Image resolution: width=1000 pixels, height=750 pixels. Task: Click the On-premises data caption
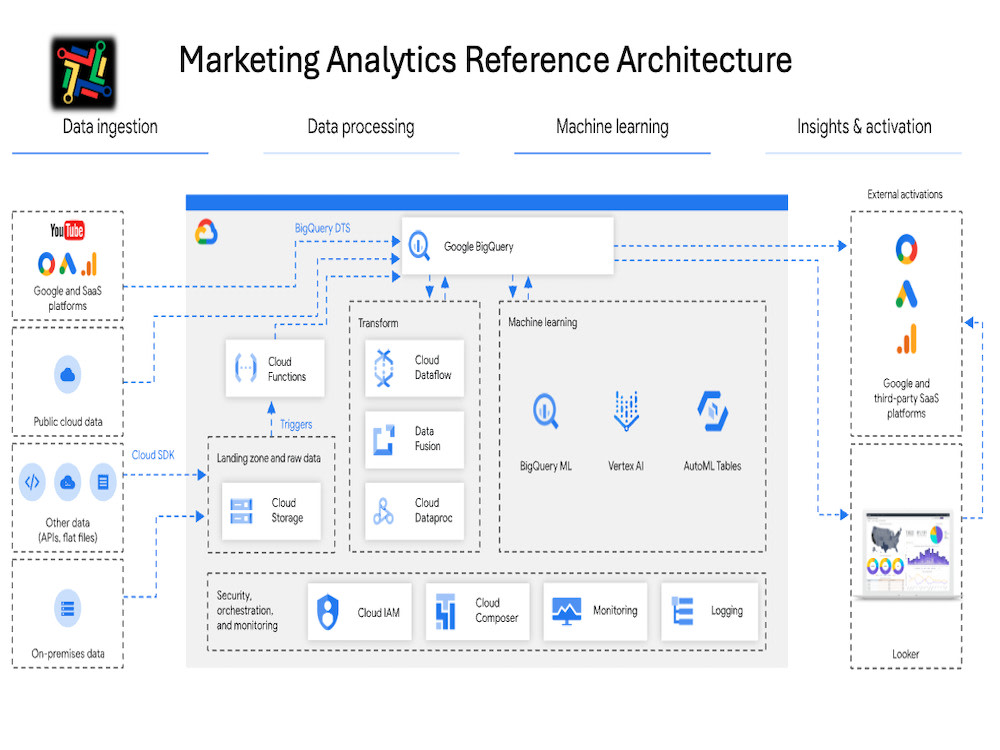pos(68,654)
